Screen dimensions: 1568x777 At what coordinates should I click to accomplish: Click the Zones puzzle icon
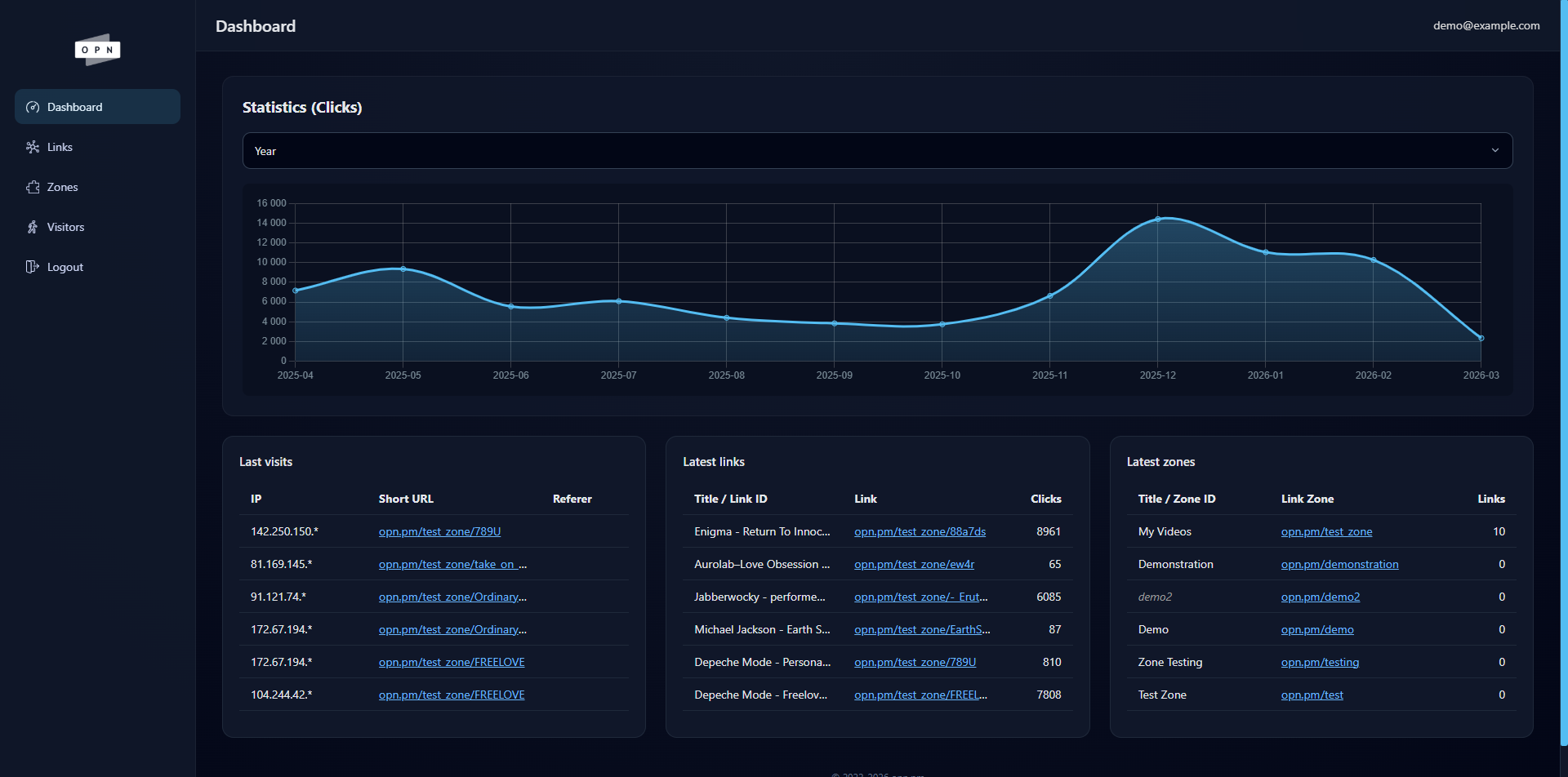(33, 187)
